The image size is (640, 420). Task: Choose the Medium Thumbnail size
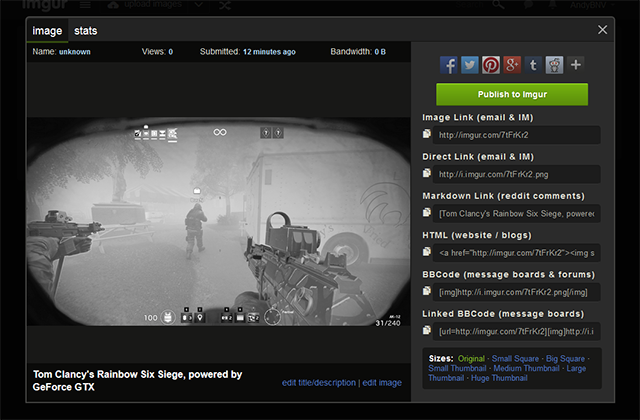(x=527, y=368)
